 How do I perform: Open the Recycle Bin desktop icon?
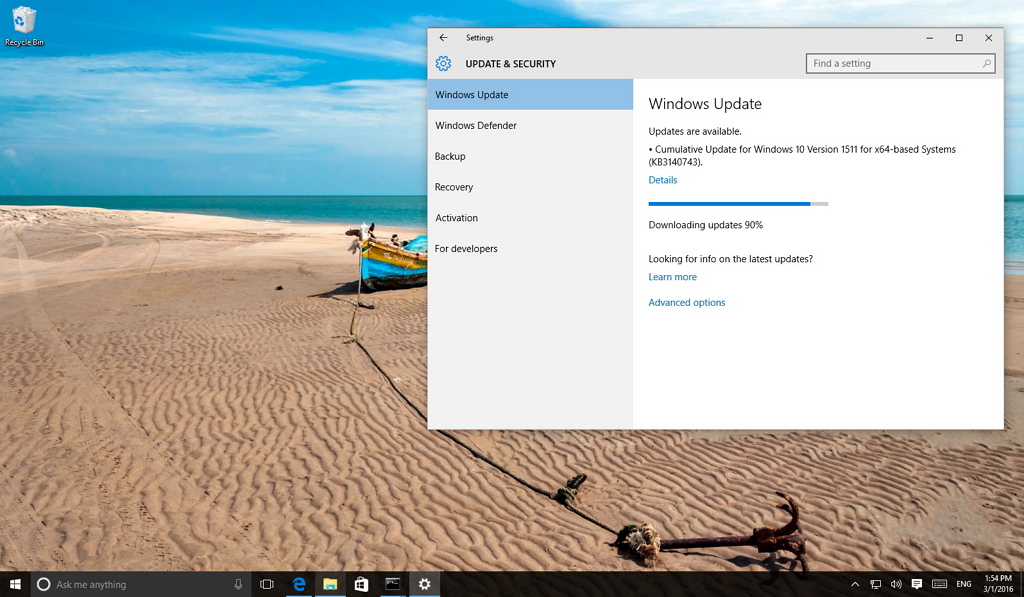tap(24, 27)
